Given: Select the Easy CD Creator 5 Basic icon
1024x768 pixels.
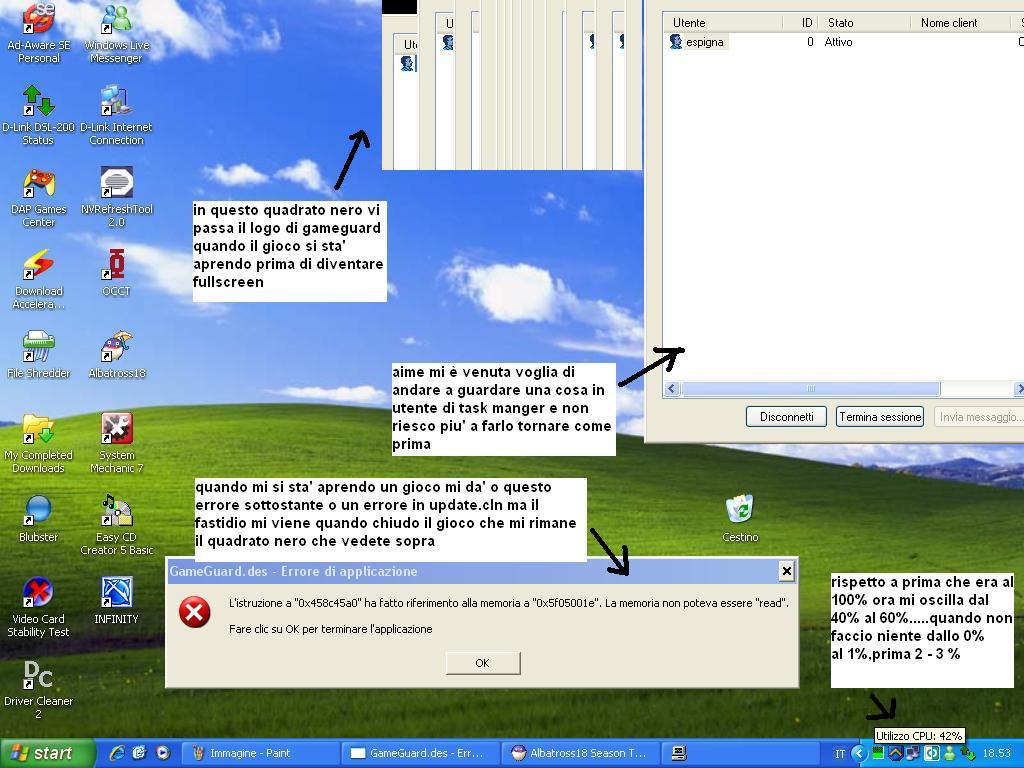Looking at the screenshot, I should click(116, 526).
